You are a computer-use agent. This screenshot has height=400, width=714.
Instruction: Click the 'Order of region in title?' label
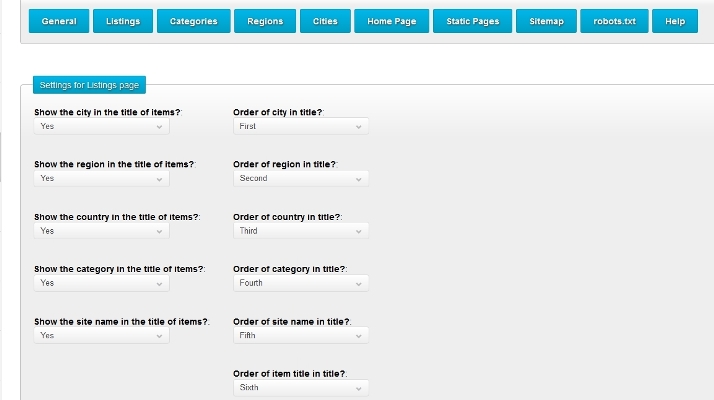point(285,164)
